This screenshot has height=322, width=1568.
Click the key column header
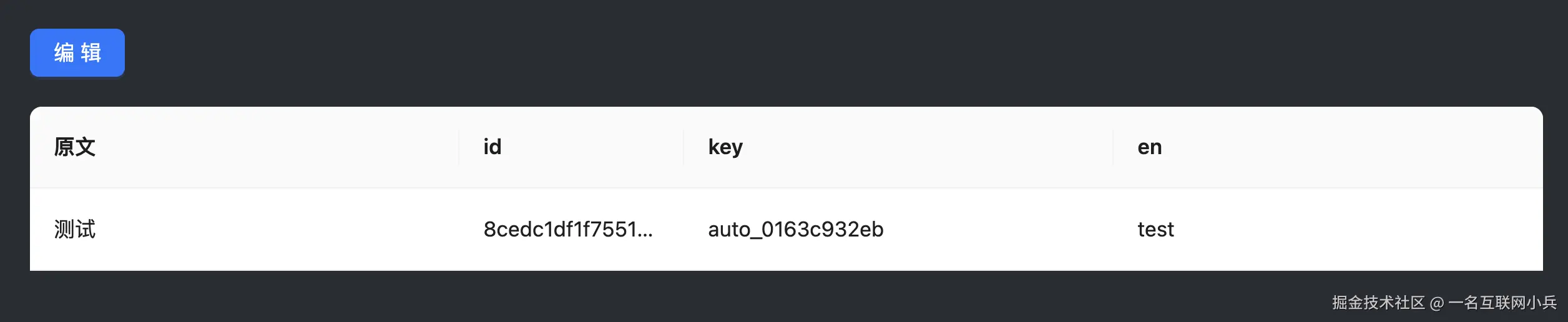[x=725, y=147]
